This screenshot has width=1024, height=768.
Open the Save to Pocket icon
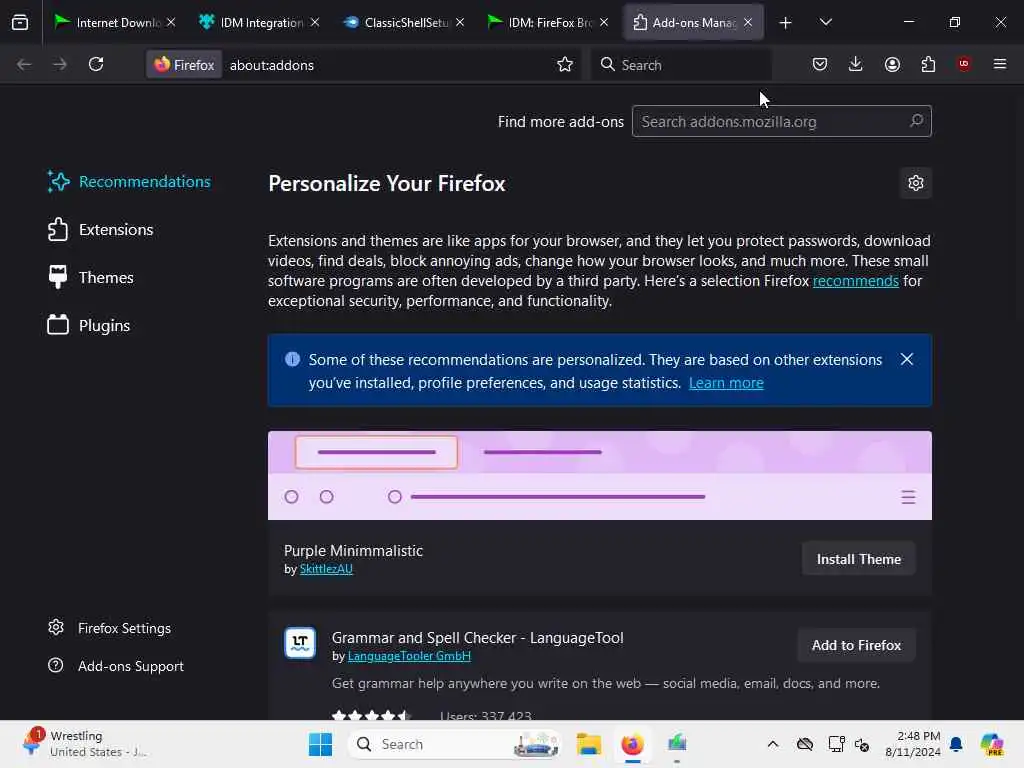click(x=820, y=64)
